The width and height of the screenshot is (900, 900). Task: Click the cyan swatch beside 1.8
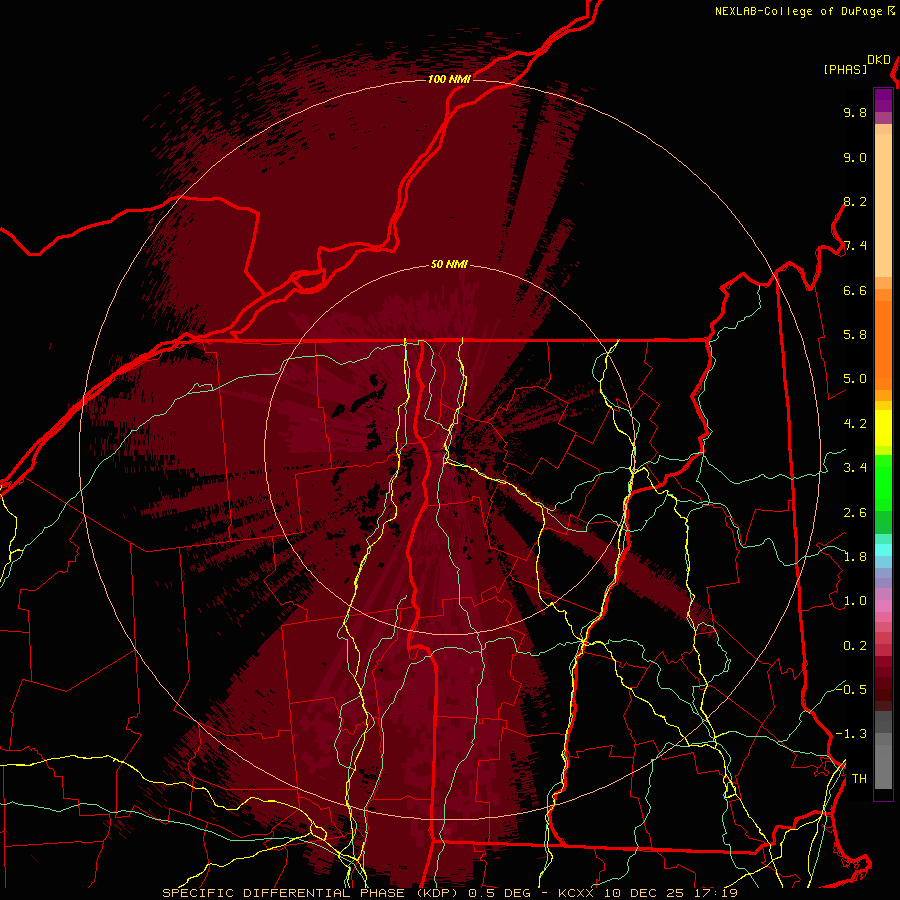[x=883, y=550]
